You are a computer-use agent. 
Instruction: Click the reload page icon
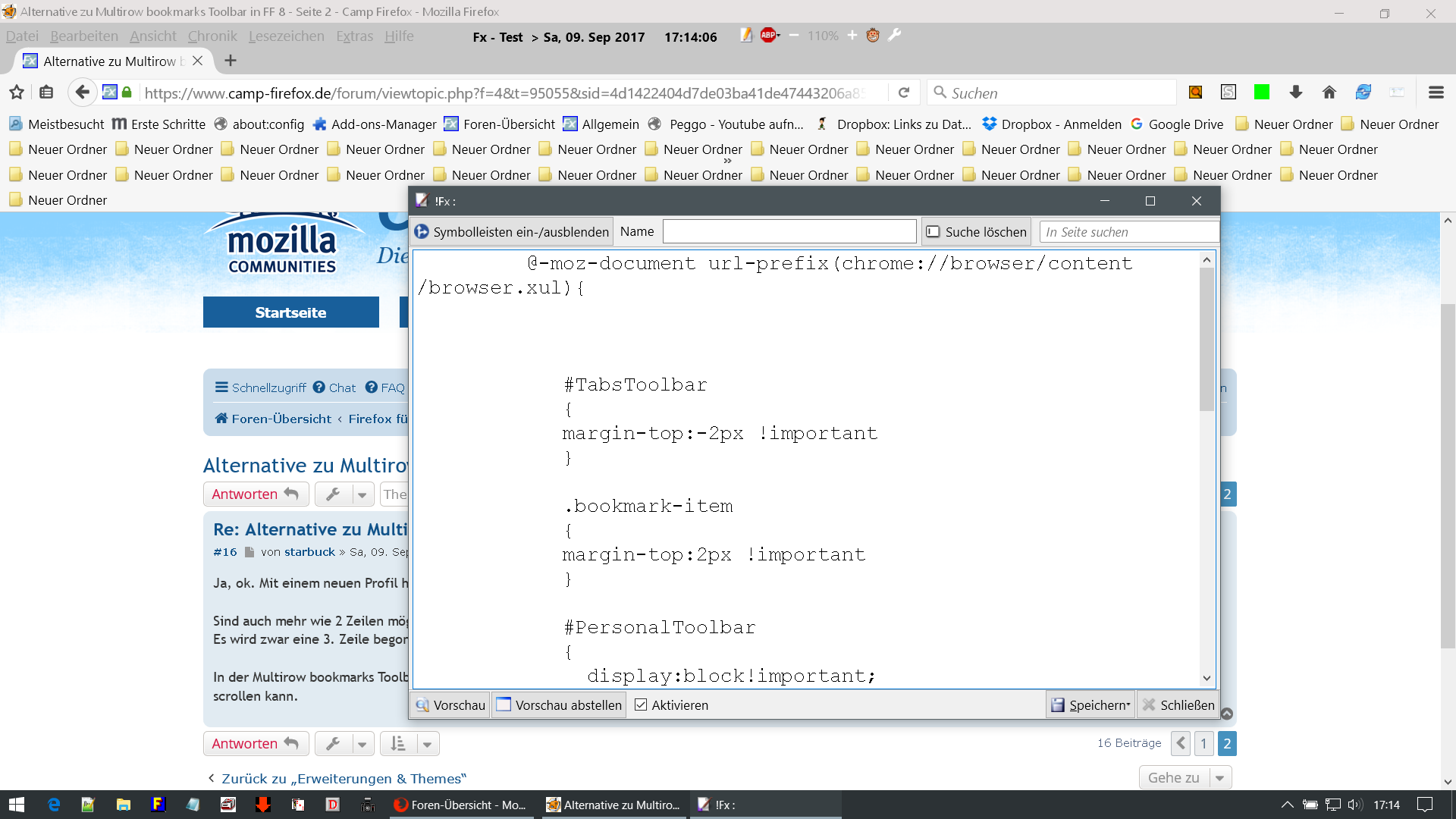[x=903, y=93]
